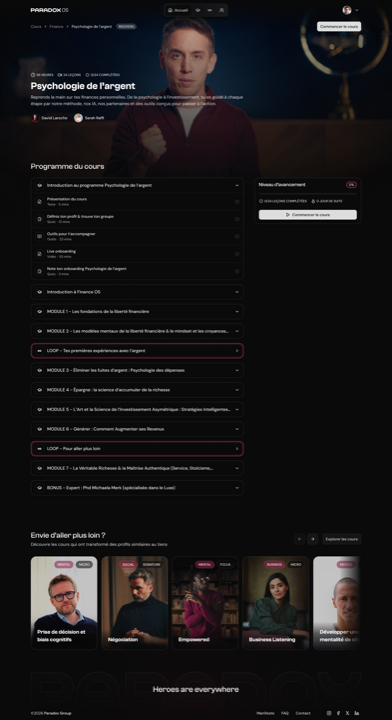Go to 'Finance' in the breadcrumb
392x720 pixels.
point(56,27)
